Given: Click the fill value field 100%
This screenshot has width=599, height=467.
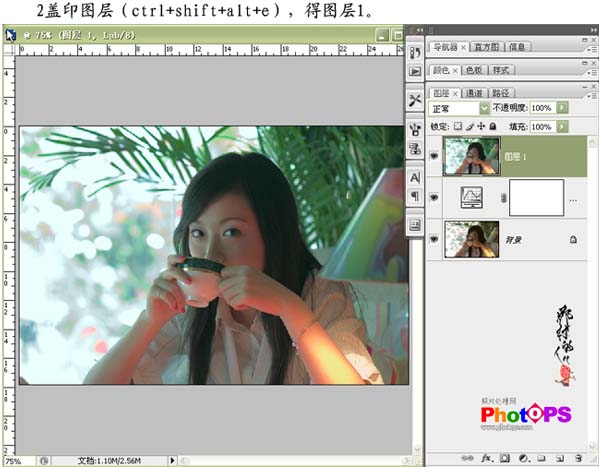Looking at the screenshot, I should (542, 126).
